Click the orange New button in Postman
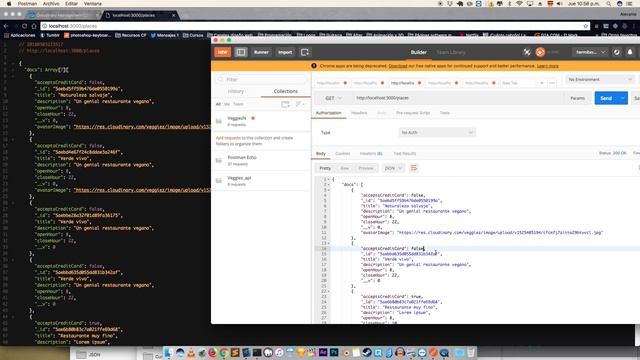This screenshot has height=360, width=640. point(222,52)
